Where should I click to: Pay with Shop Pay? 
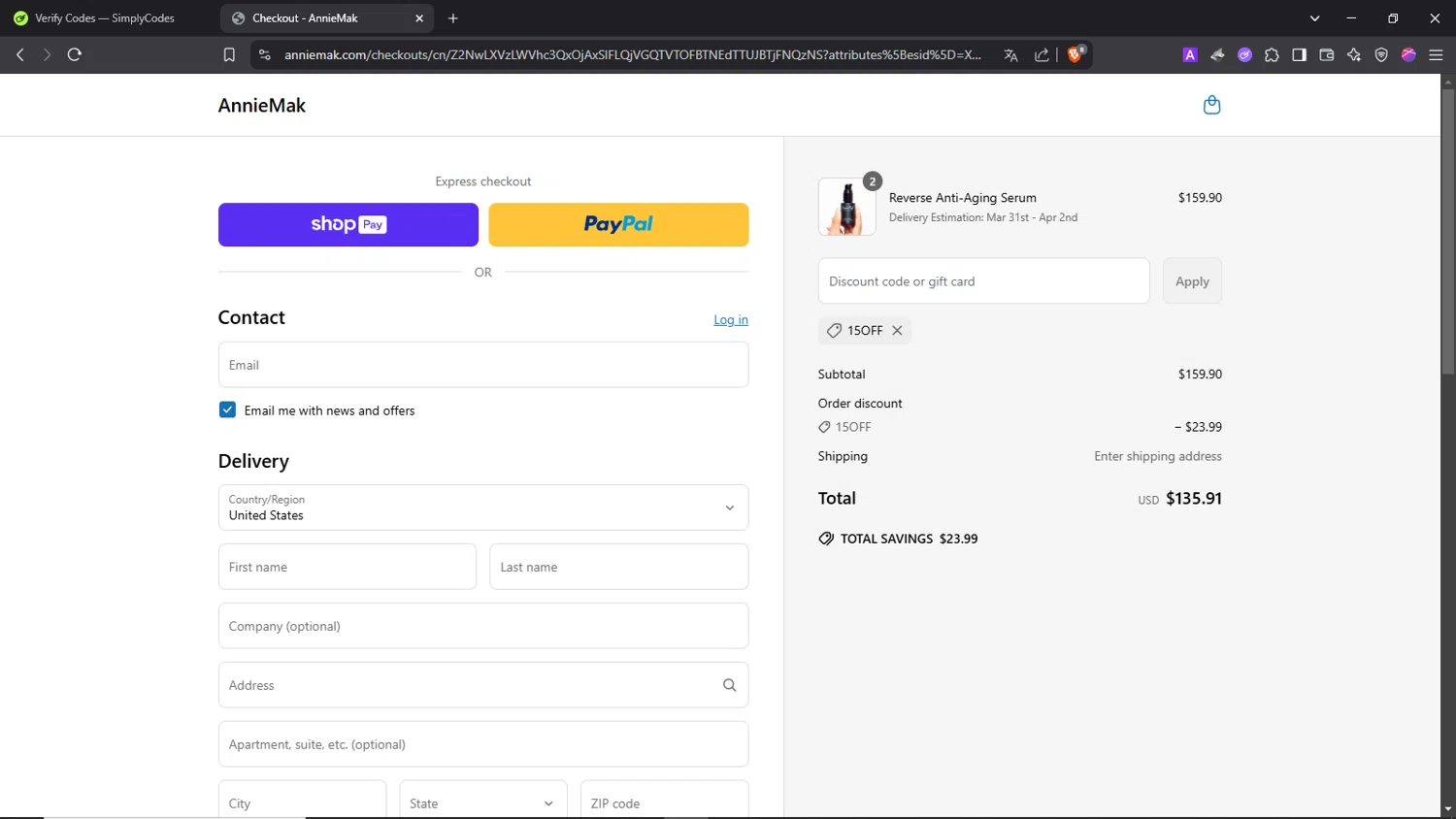point(348,224)
